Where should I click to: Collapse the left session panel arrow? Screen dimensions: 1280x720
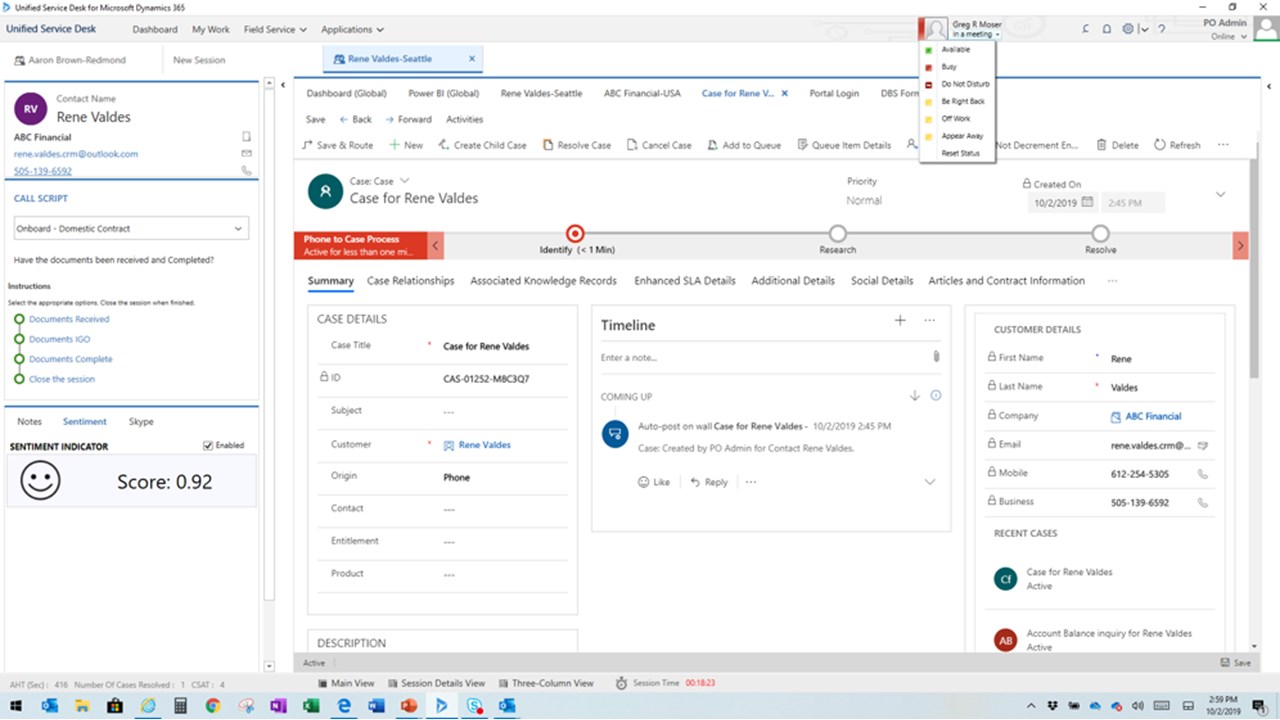[283, 85]
